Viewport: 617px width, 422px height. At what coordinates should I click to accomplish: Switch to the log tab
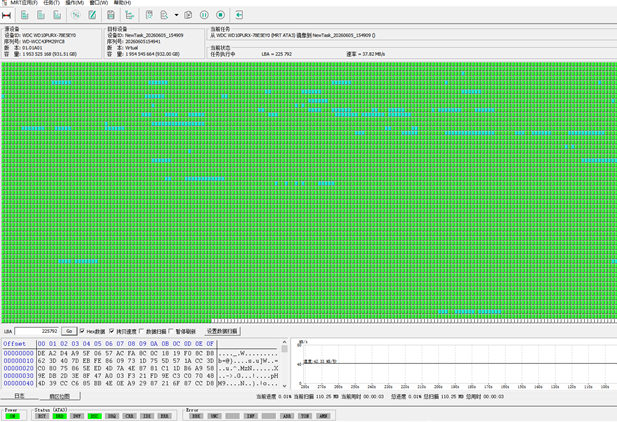19,396
